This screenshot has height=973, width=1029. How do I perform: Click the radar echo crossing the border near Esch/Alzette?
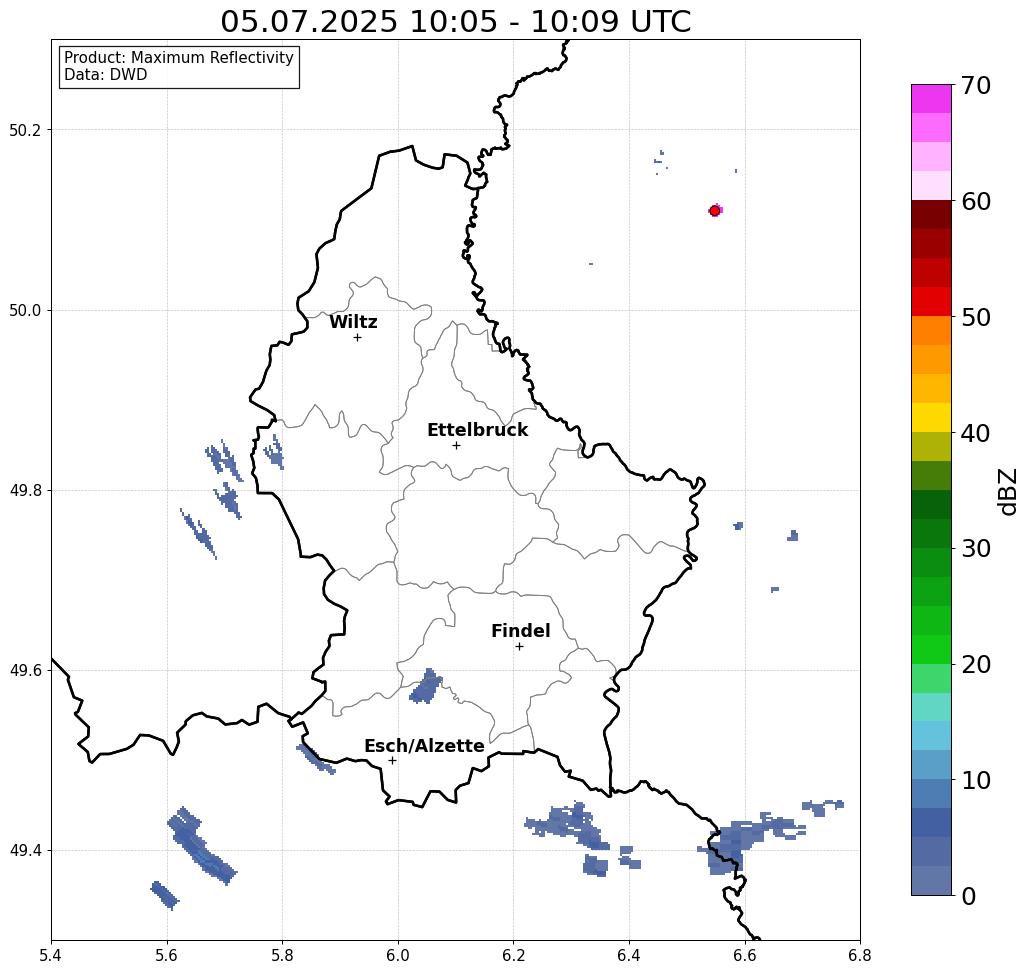316,759
